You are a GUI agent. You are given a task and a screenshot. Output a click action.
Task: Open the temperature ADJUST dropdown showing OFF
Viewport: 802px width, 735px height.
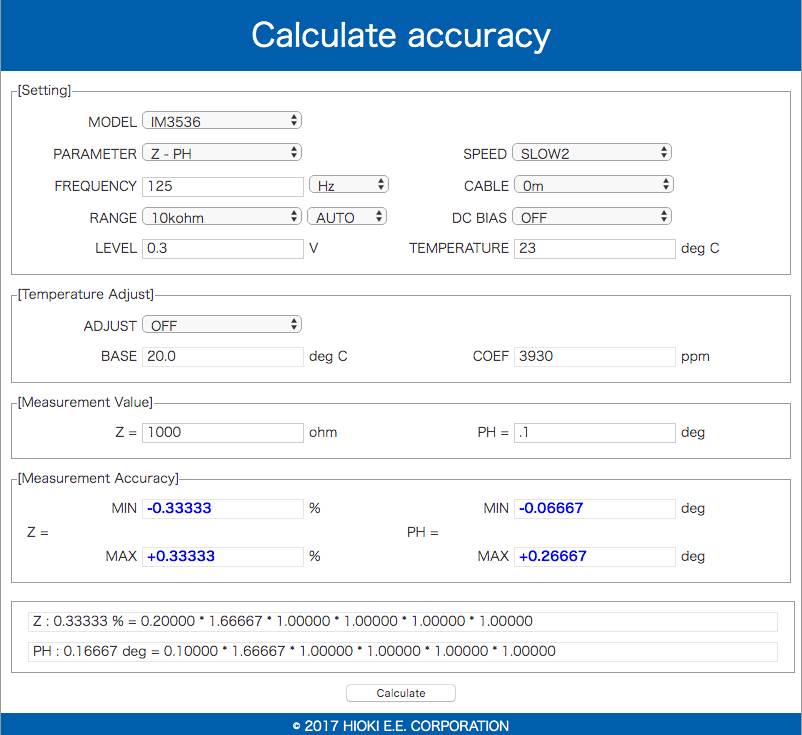[x=222, y=325]
